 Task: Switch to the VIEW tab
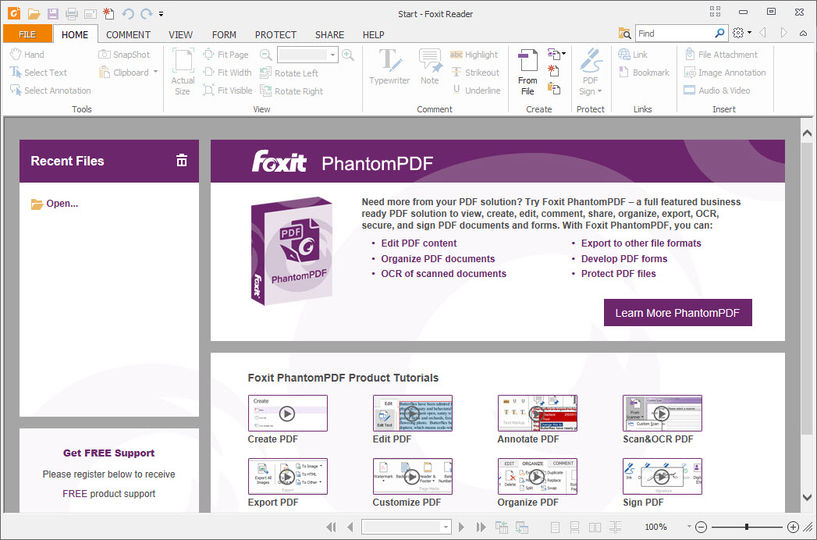pos(180,34)
